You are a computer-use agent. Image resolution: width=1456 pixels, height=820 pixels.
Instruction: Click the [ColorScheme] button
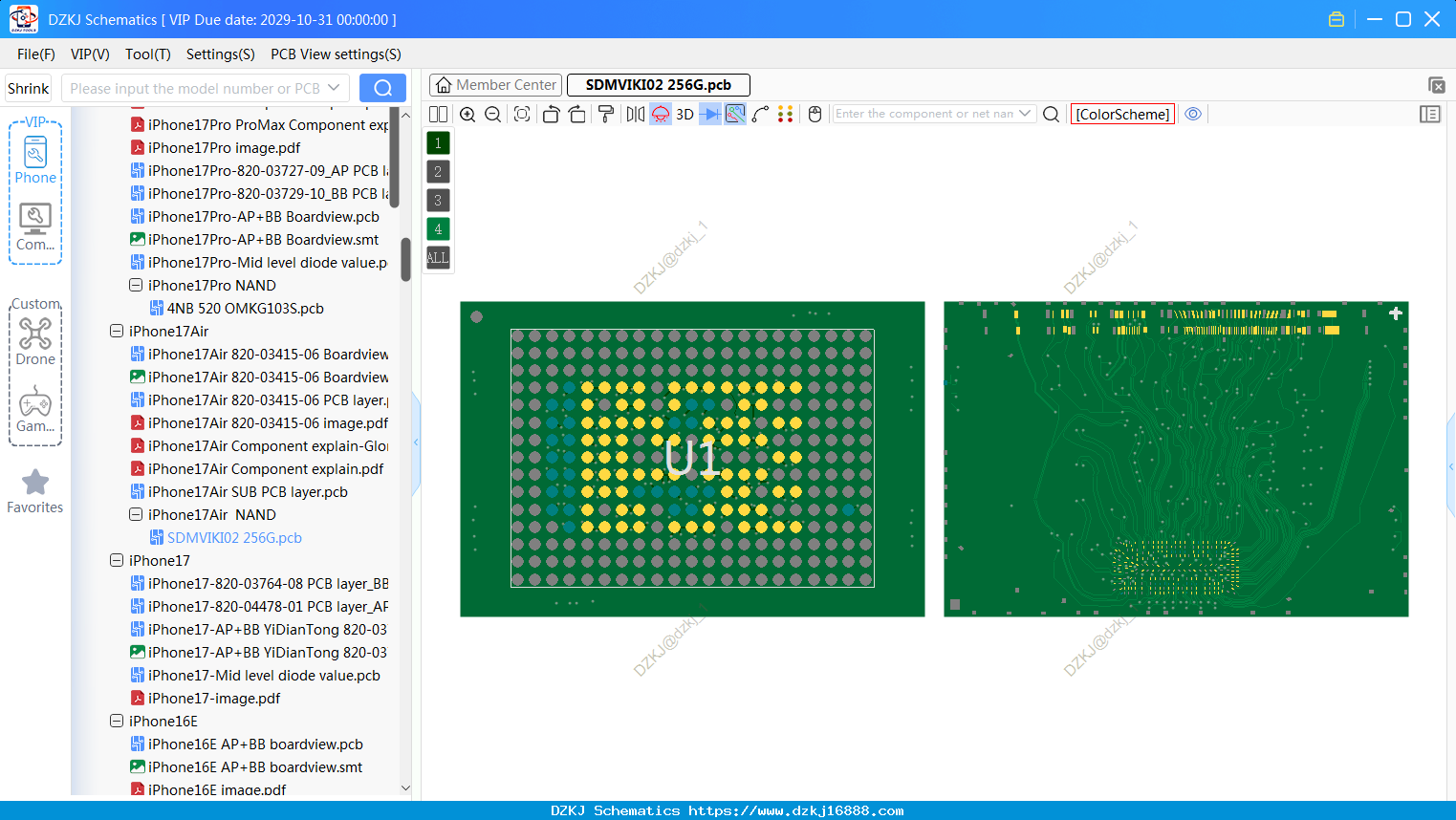pos(1122,115)
